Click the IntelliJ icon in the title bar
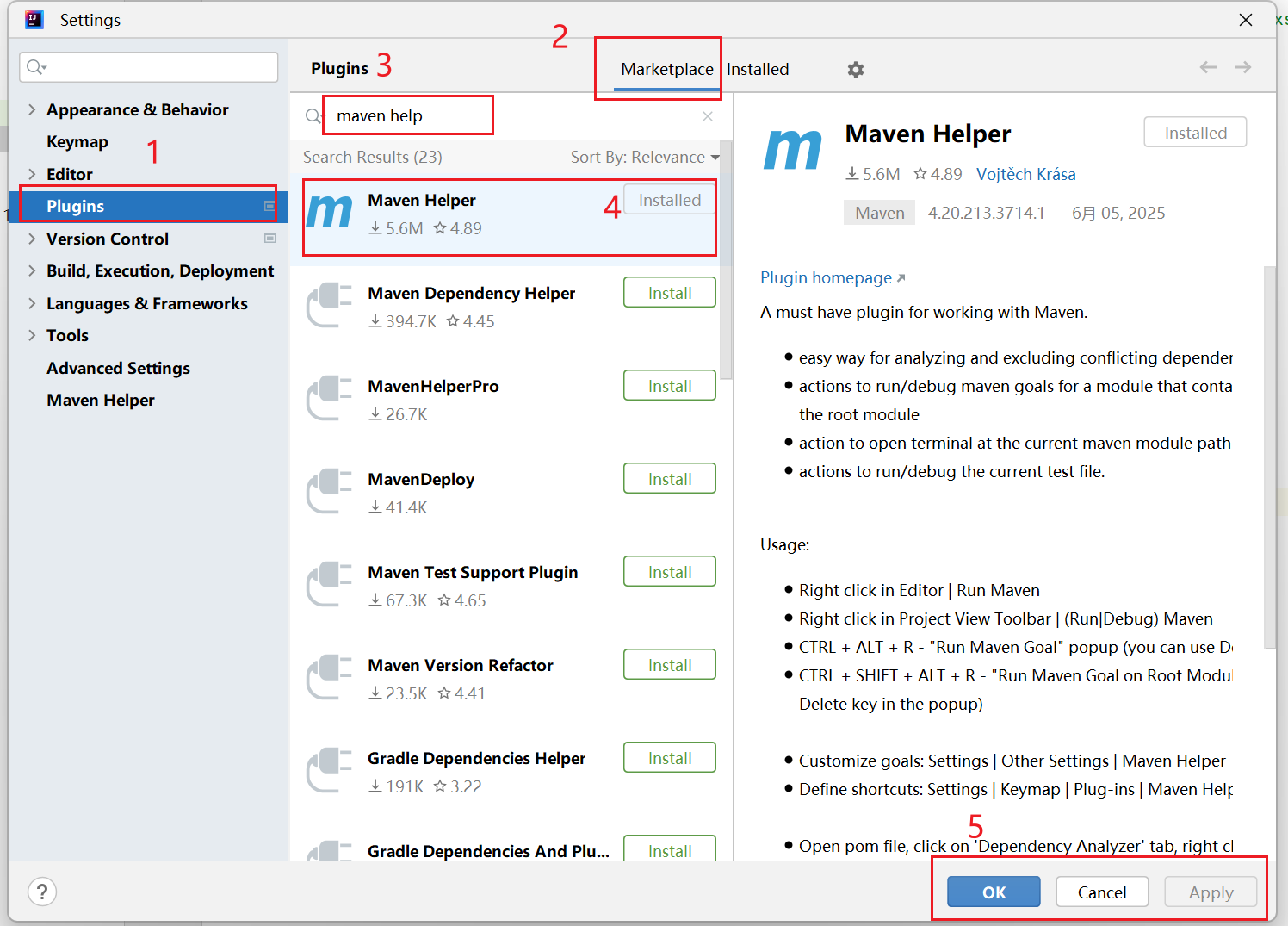The image size is (1288, 926). [x=34, y=19]
